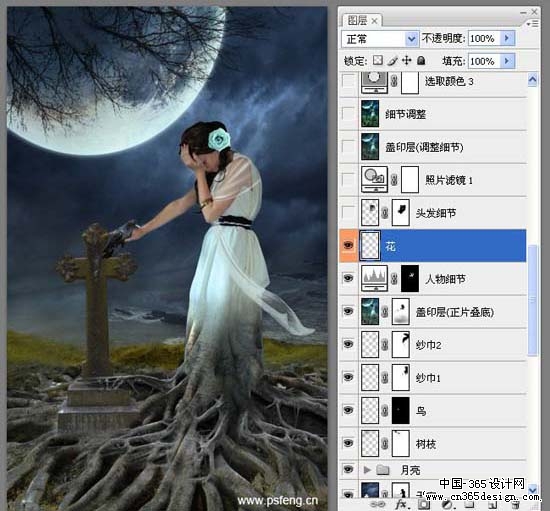Toggle visibility of the 鸟 layer

pyautogui.click(x=348, y=410)
